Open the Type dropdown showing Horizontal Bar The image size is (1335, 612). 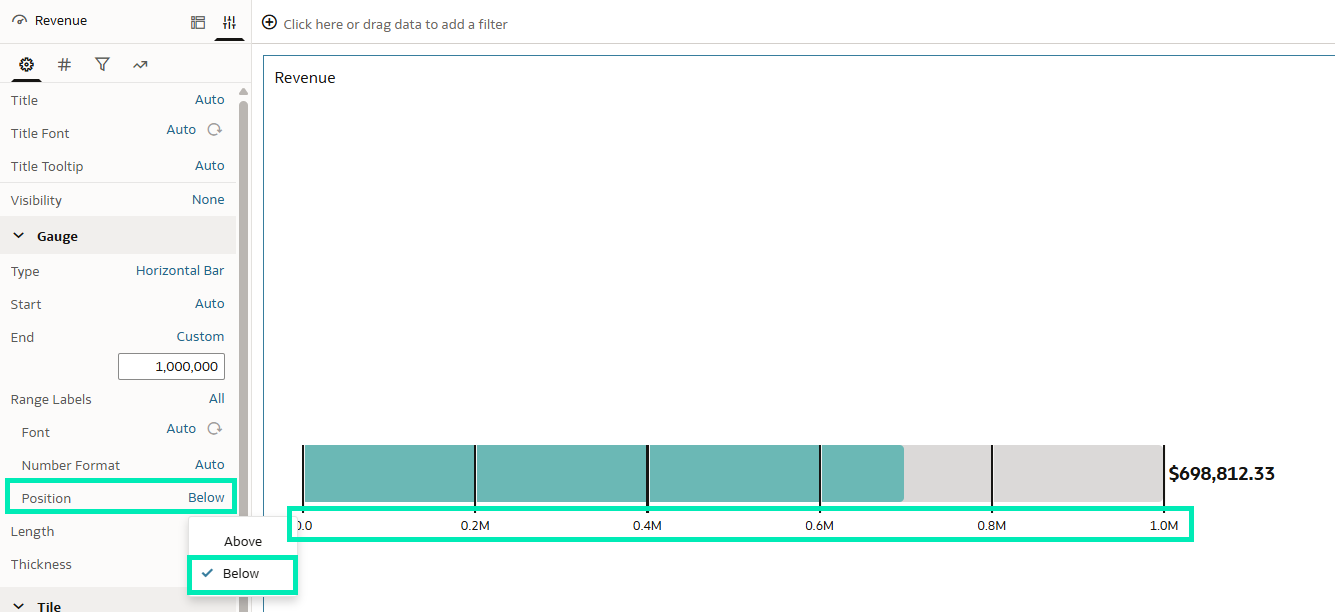click(x=180, y=271)
